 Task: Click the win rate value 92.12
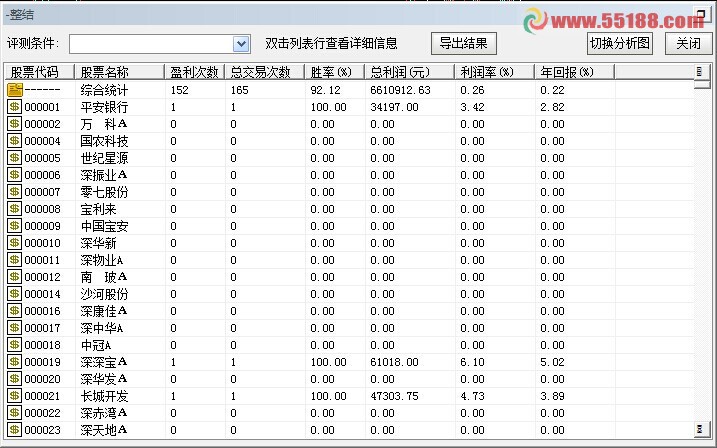(325, 90)
